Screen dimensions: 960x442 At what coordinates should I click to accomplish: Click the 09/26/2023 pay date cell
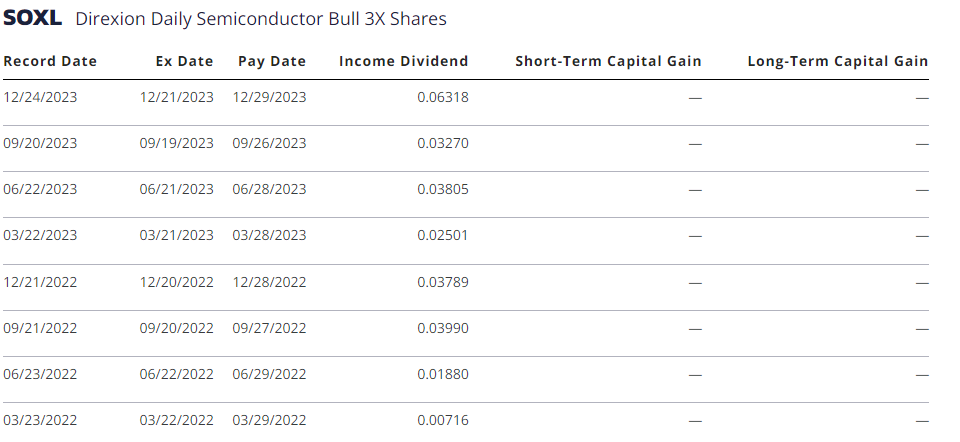click(x=269, y=143)
